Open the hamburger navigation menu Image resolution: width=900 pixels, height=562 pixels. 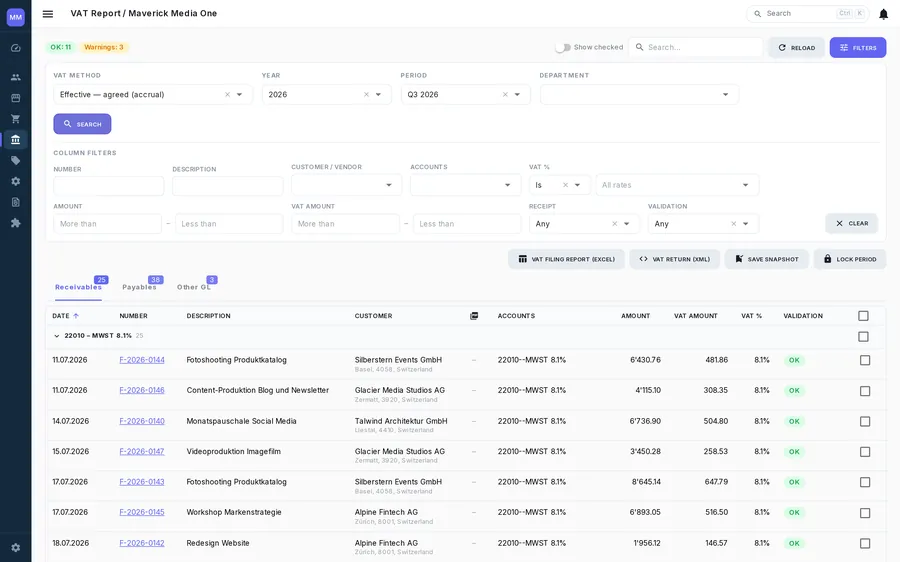[x=48, y=14]
